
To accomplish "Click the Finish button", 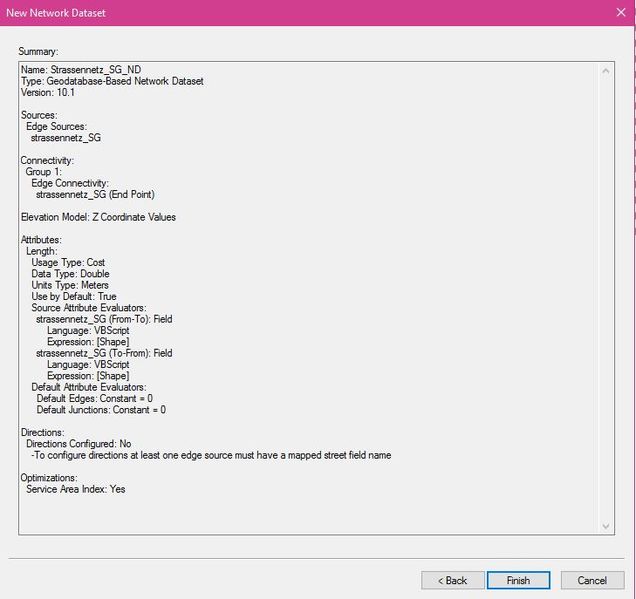I will pos(518,580).
